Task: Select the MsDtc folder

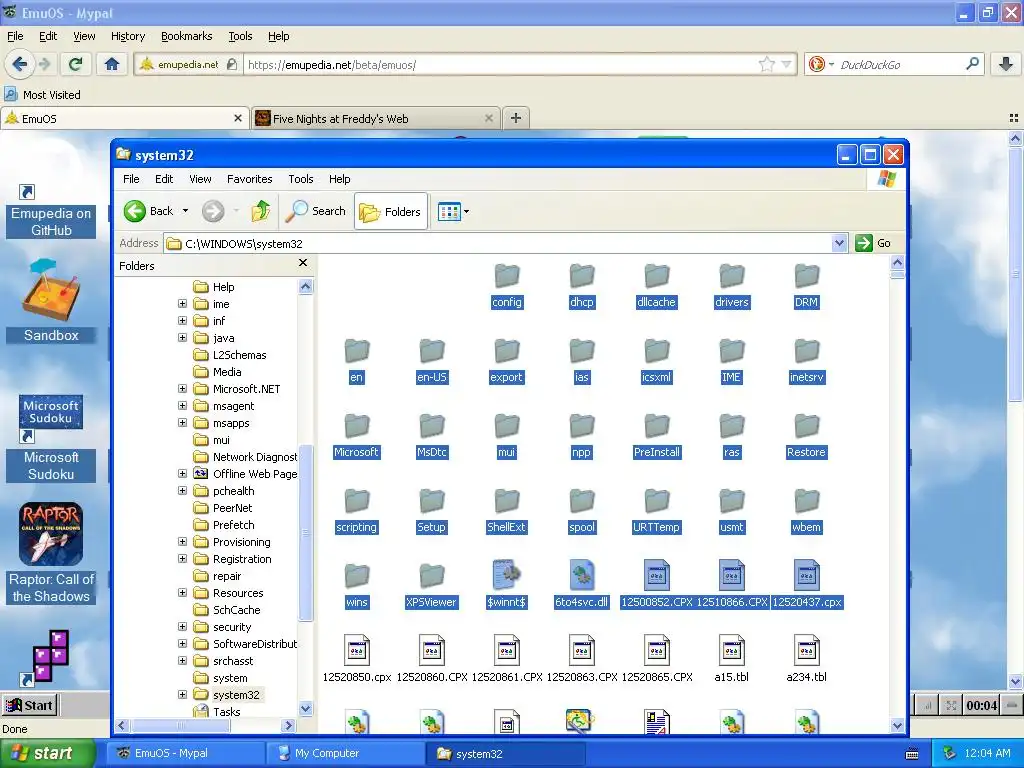Action: 432,436
